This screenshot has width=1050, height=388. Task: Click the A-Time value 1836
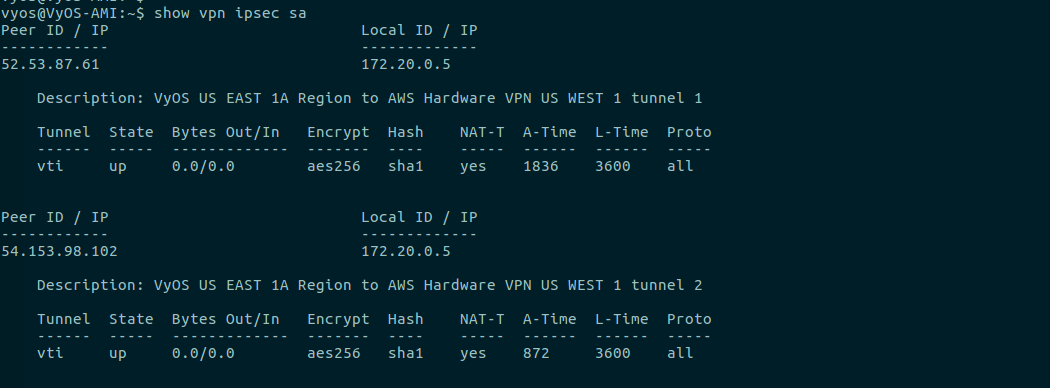[541, 166]
